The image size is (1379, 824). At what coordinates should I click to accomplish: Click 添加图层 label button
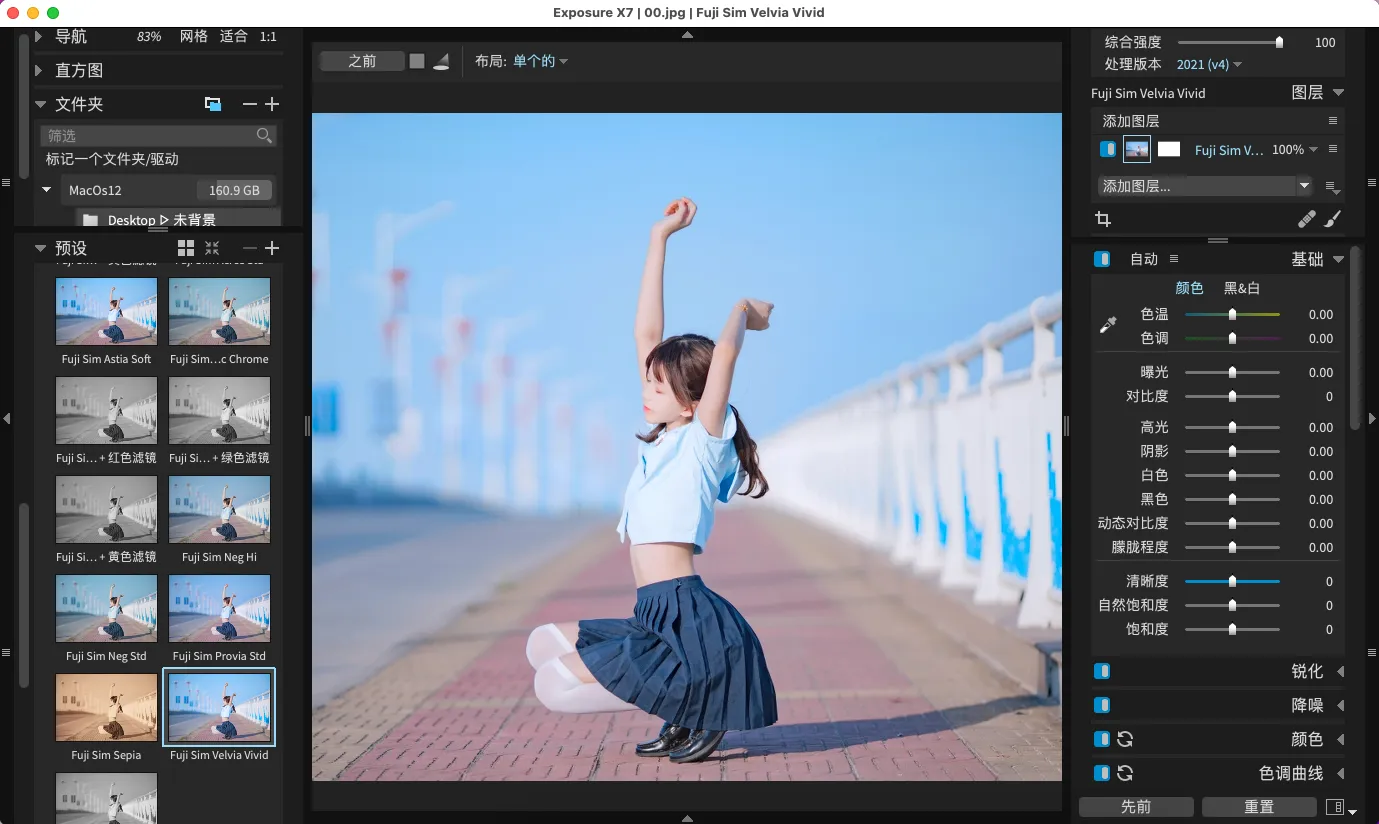[x=1130, y=121]
